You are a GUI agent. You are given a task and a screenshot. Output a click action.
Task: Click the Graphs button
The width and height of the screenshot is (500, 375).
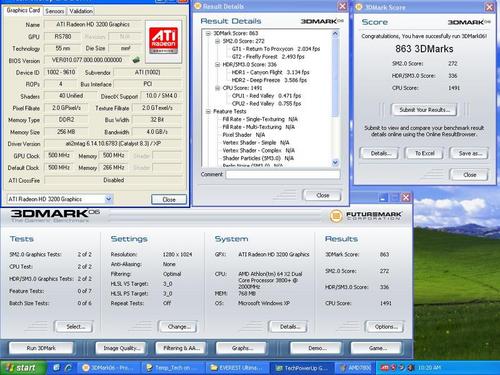241,348
